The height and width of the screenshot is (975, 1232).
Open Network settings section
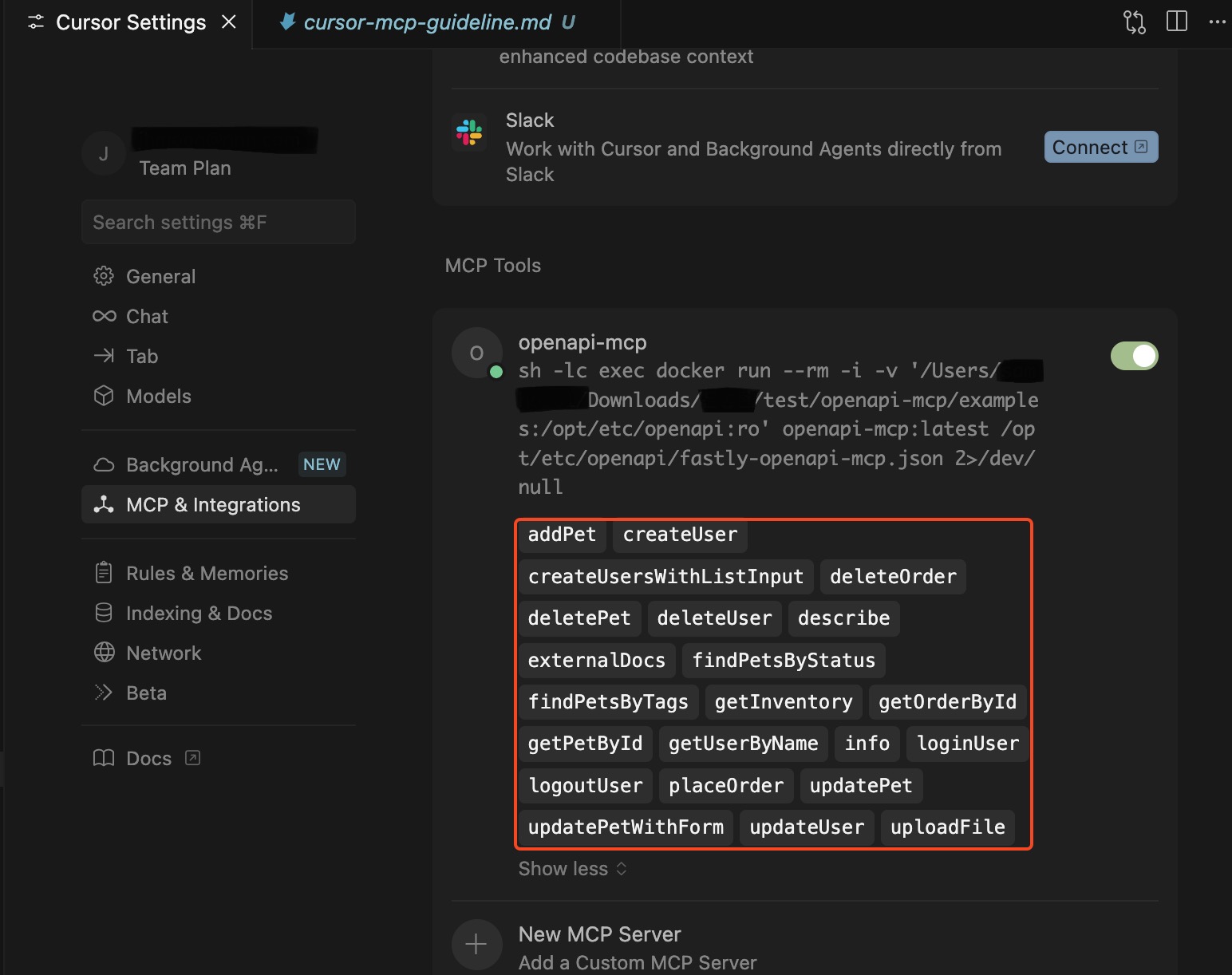(219, 653)
